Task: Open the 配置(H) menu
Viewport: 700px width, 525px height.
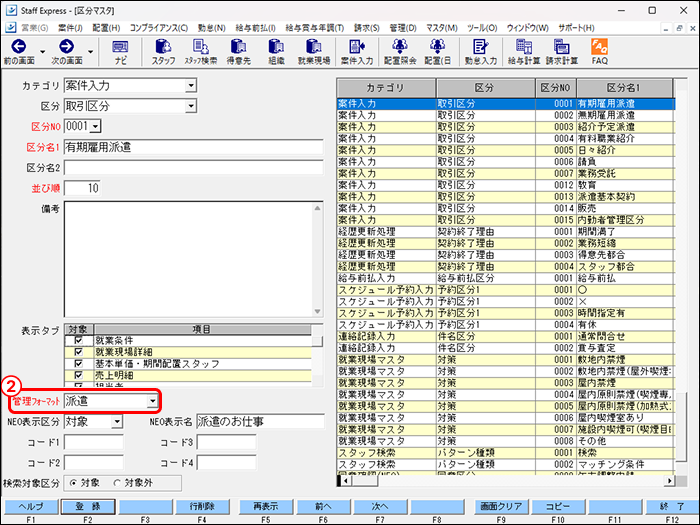Action: (106, 28)
